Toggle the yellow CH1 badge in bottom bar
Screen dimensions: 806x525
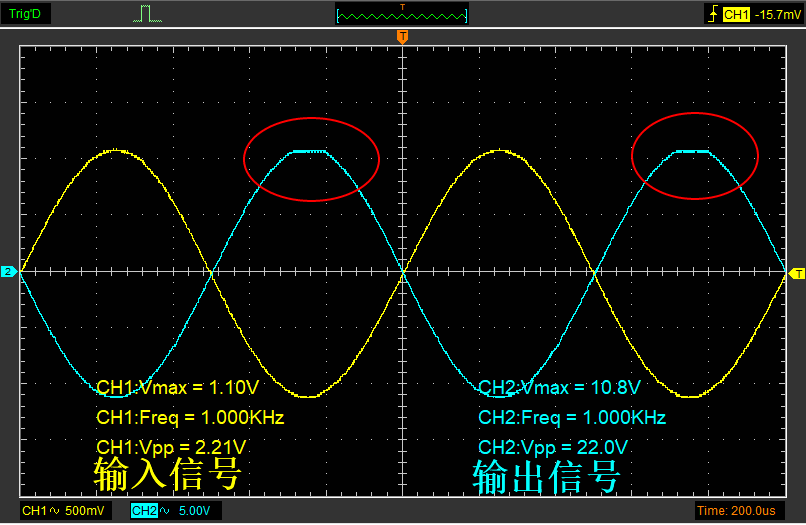[x=33, y=511]
